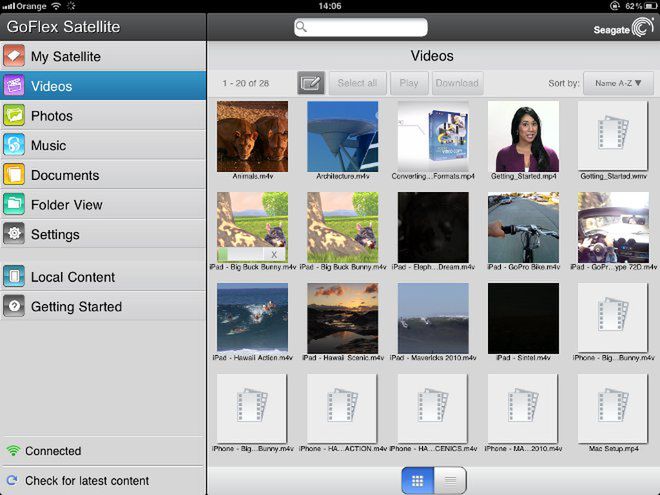Open the Photos icon in sidebar
The image size is (660, 495).
(x=14, y=116)
